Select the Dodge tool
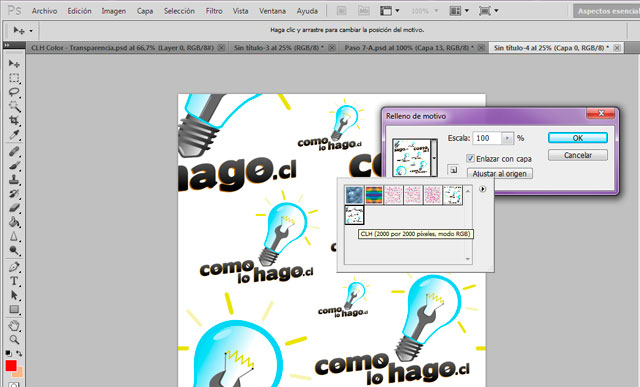The height and width of the screenshot is (387, 640). click(x=14, y=250)
